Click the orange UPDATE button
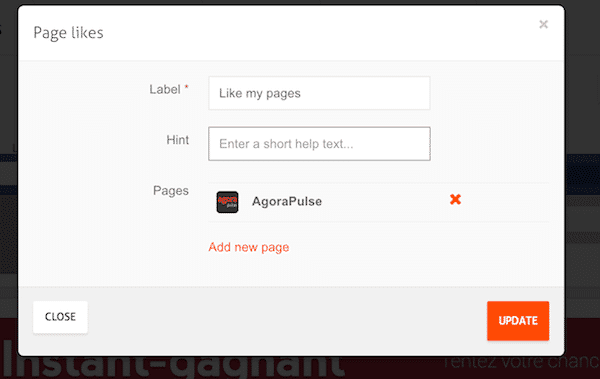The width and height of the screenshot is (600, 379). pyautogui.click(x=518, y=320)
